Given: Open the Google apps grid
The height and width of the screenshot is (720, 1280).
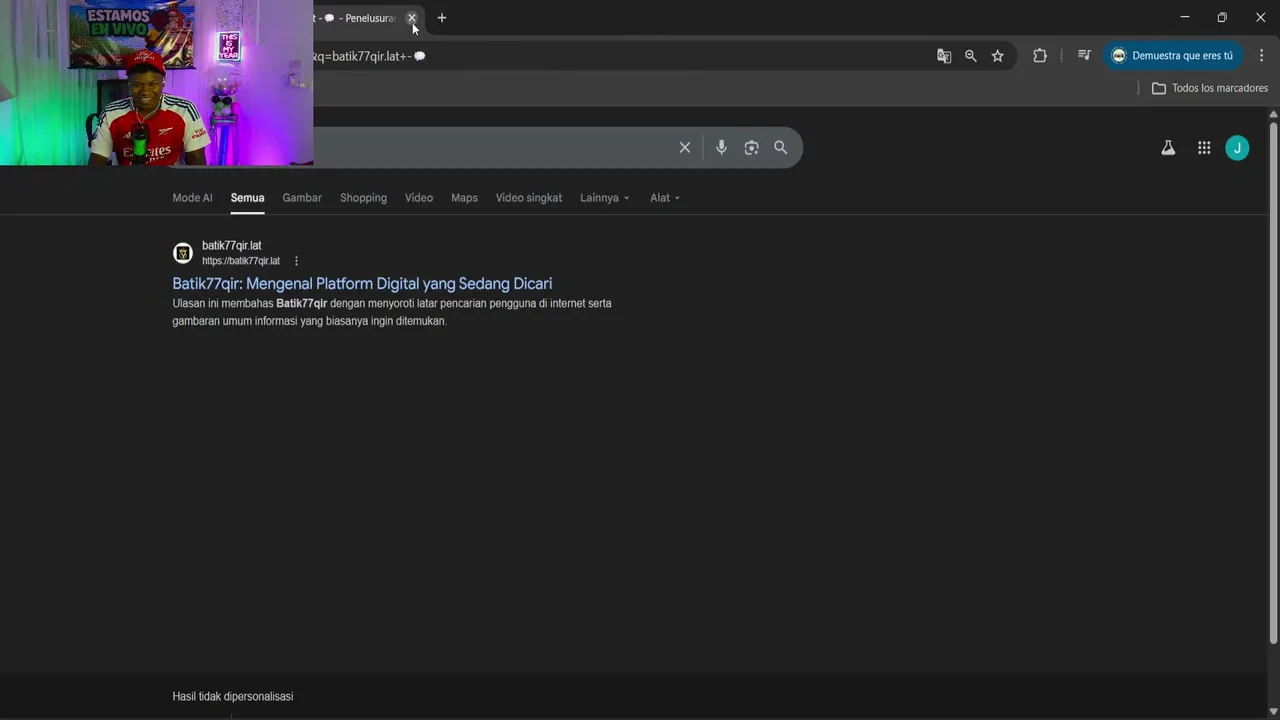Looking at the screenshot, I should pyautogui.click(x=1204, y=148).
